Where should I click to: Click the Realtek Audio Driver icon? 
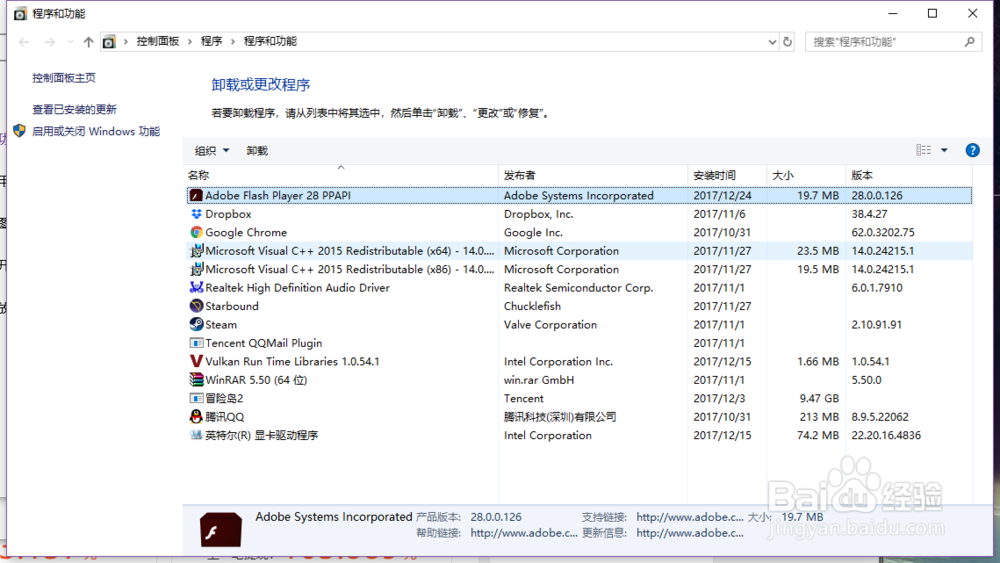(196, 288)
